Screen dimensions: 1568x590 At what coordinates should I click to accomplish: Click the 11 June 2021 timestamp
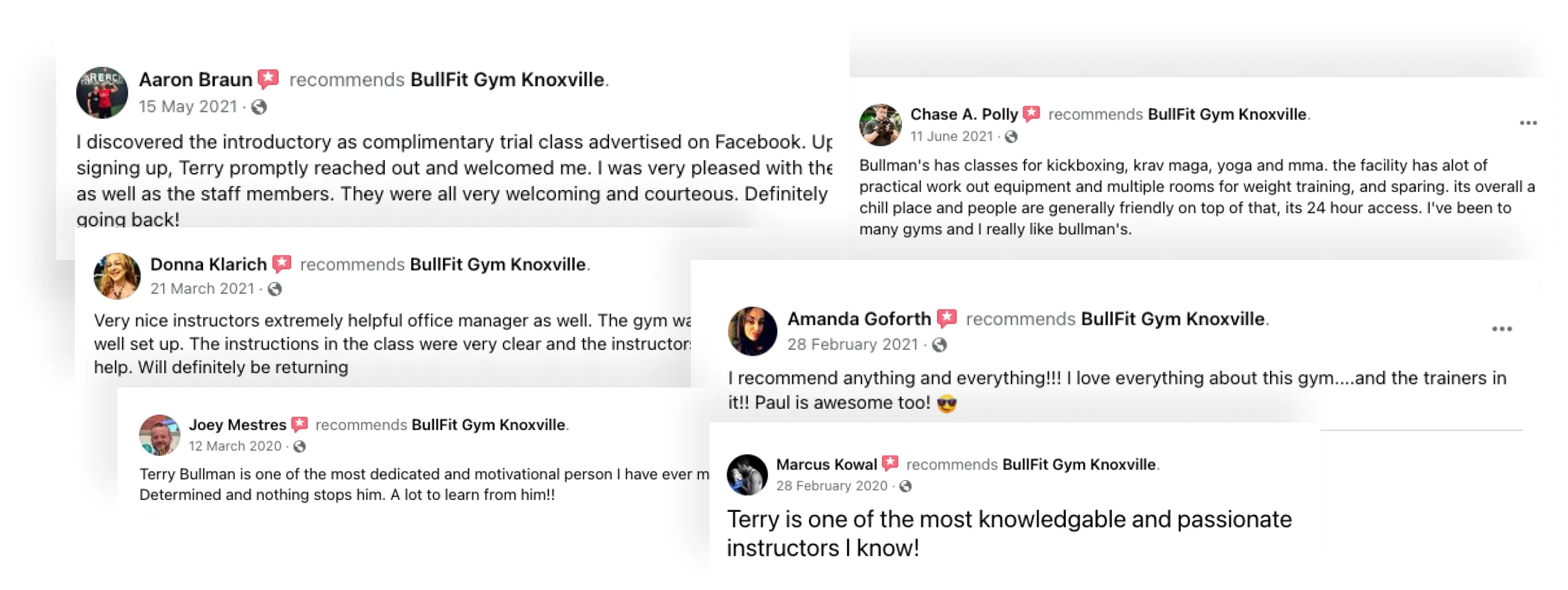(951, 136)
